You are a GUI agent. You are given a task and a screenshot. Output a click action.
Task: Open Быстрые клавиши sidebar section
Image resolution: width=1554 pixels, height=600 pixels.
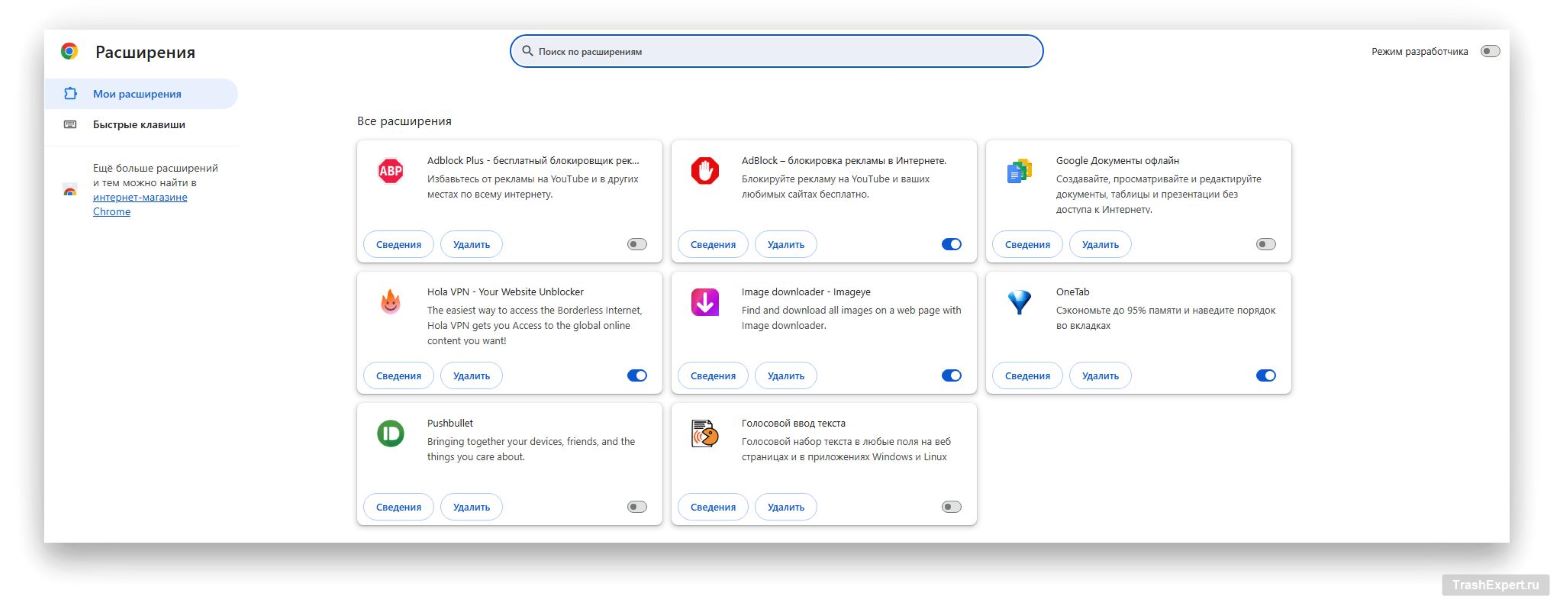coord(139,125)
